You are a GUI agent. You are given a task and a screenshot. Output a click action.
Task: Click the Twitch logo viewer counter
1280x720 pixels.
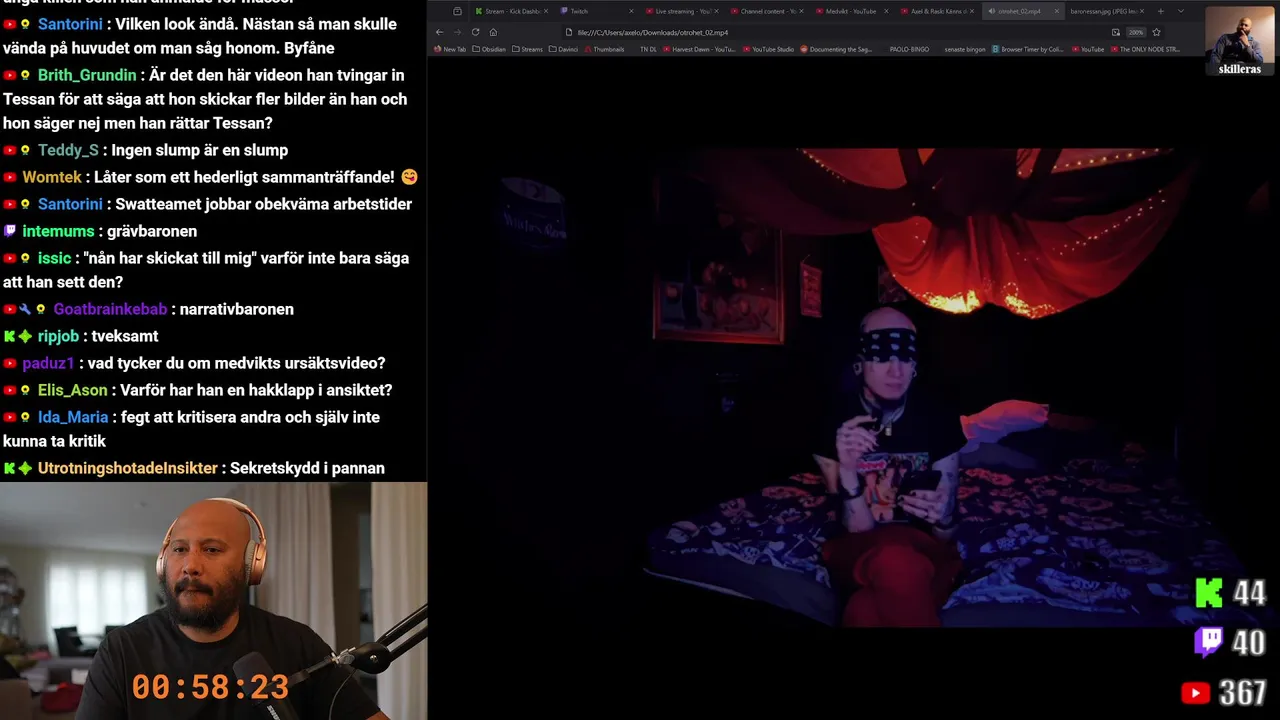1231,642
